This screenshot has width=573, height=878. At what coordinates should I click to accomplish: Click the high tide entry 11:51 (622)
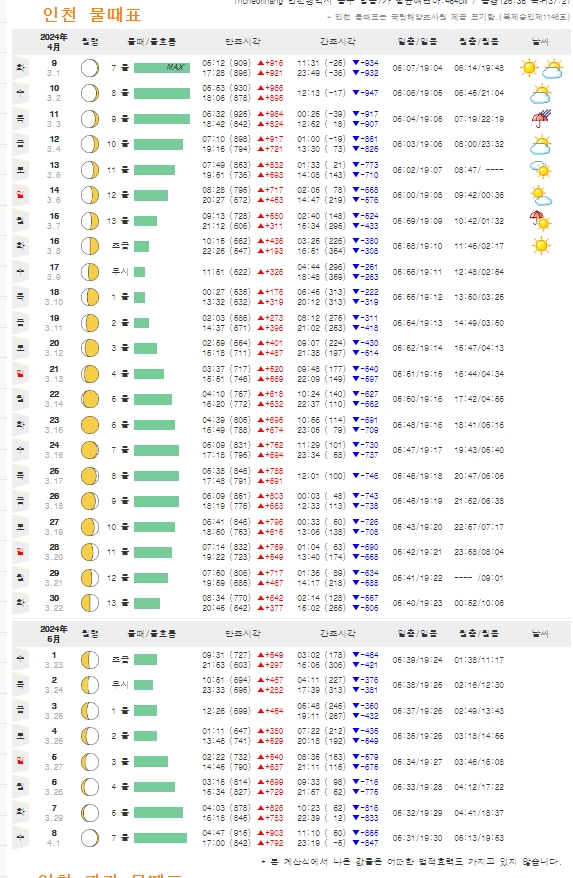pyautogui.click(x=226, y=272)
